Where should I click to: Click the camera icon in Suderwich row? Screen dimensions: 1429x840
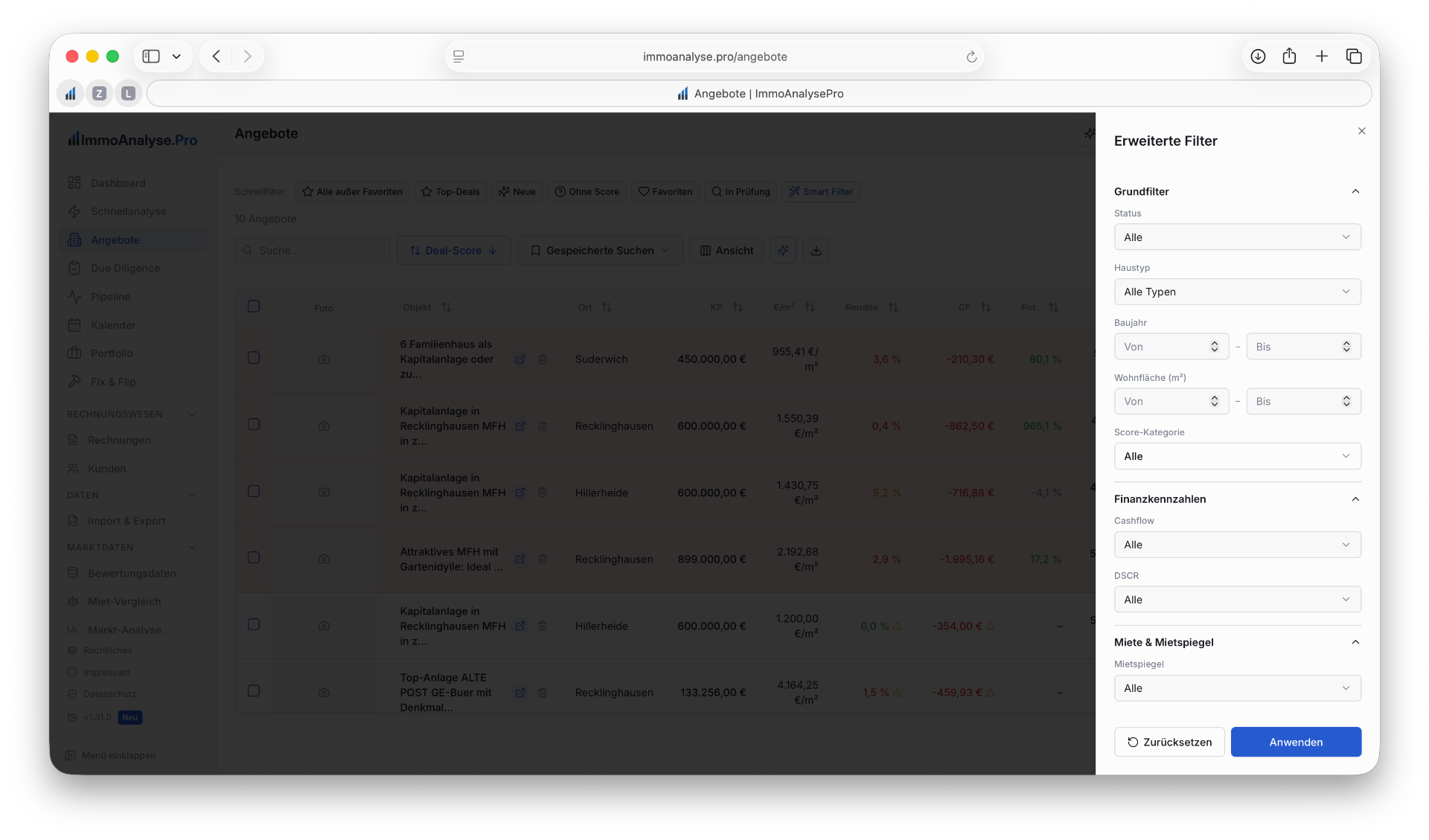click(x=324, y=359)
